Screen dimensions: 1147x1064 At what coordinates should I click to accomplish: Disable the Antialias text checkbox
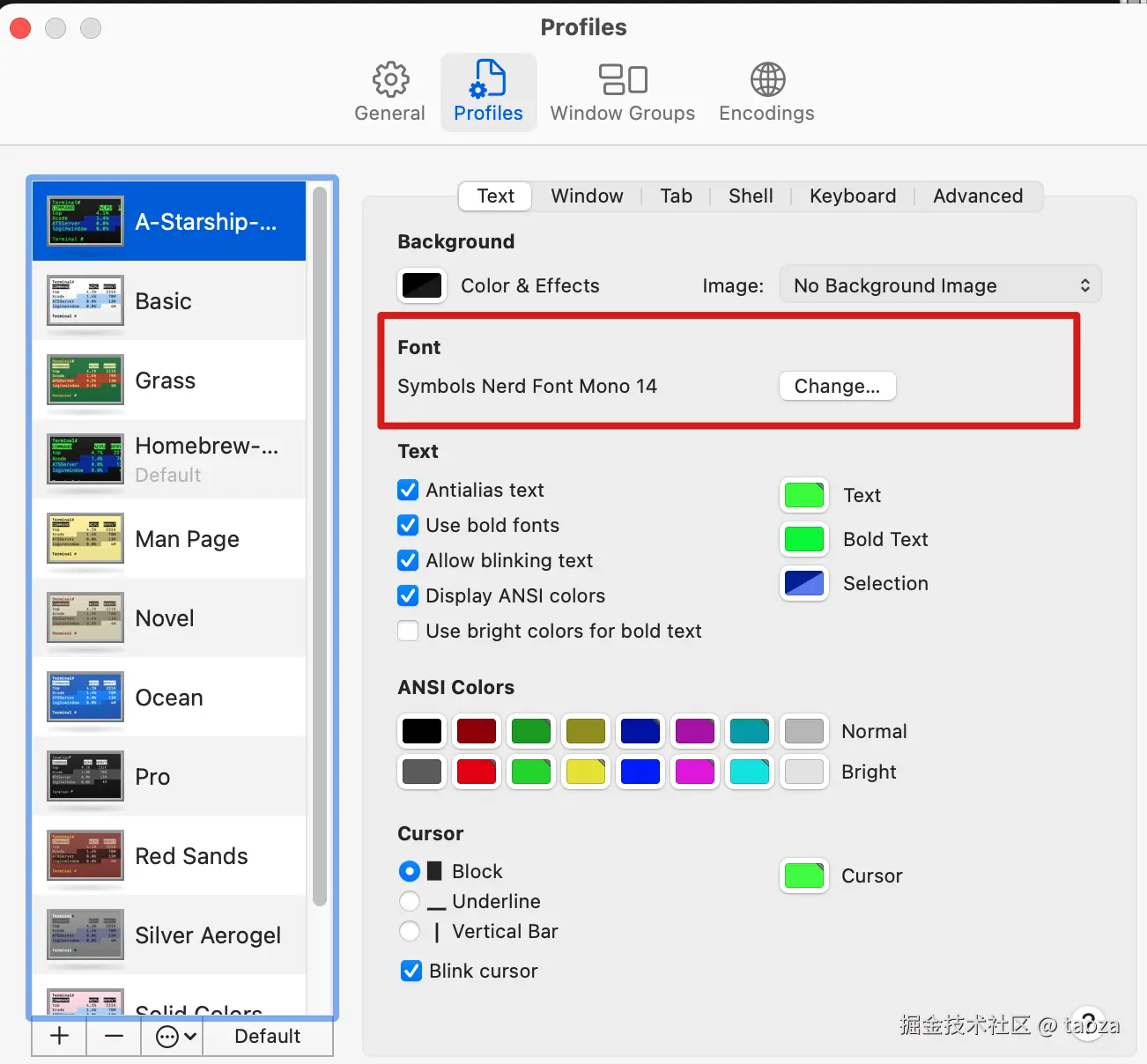click(408, 490)
